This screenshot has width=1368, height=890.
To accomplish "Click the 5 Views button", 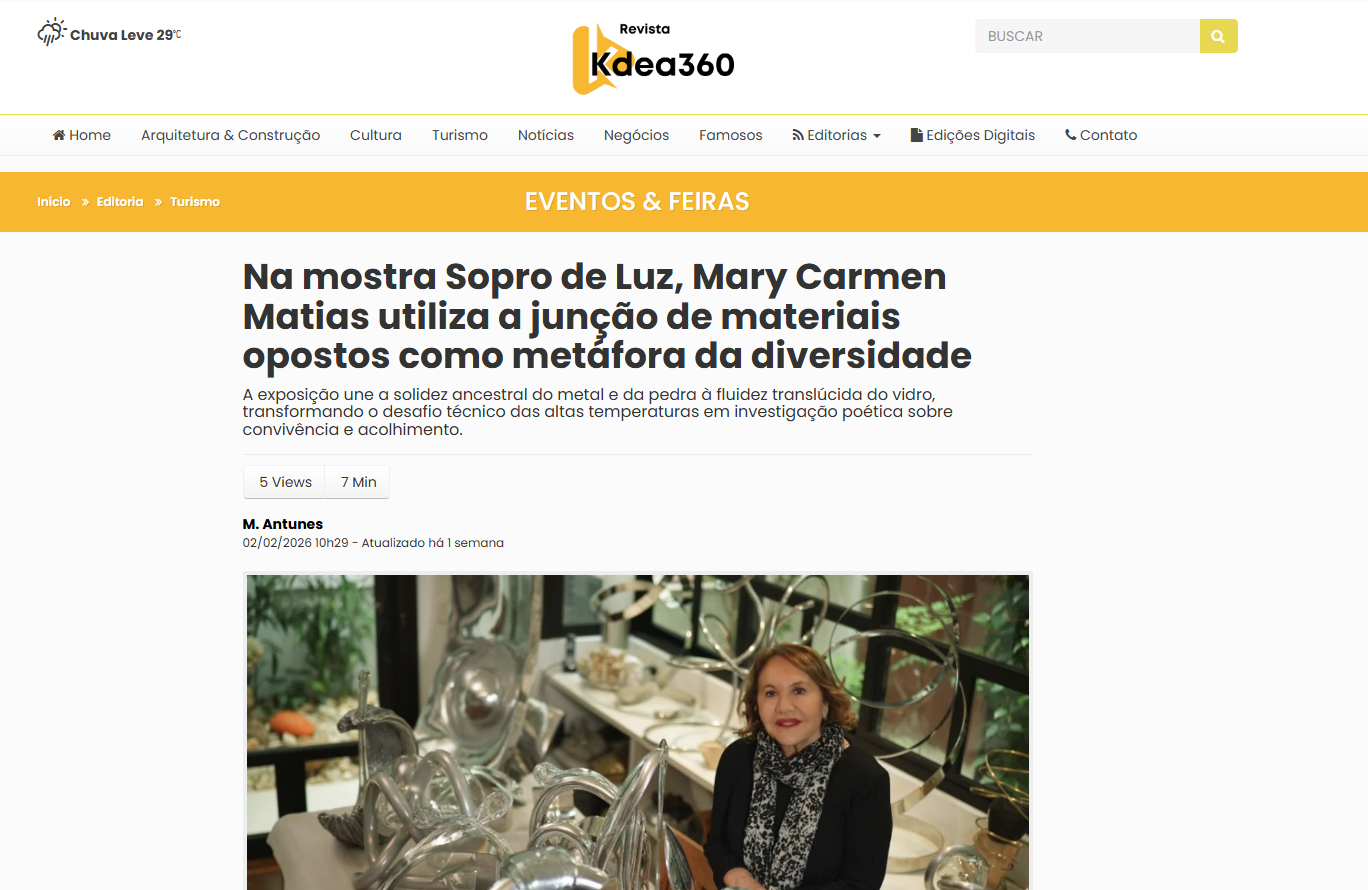I will click(285, 482).
